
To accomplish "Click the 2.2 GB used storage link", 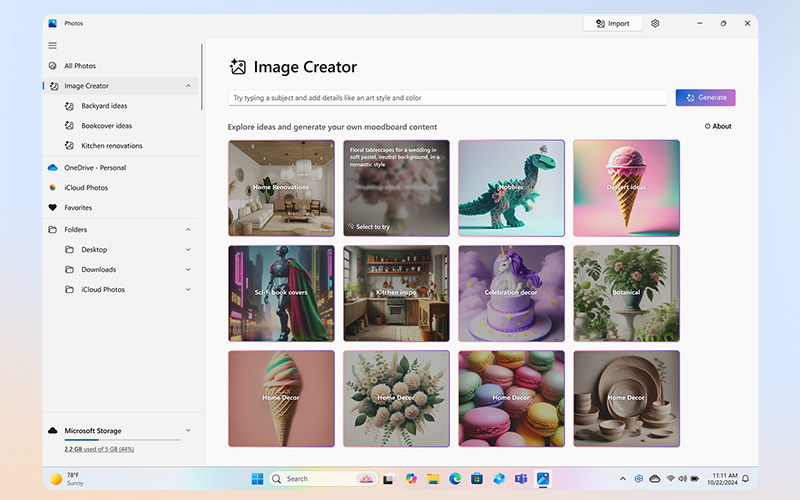I will 99,449.
